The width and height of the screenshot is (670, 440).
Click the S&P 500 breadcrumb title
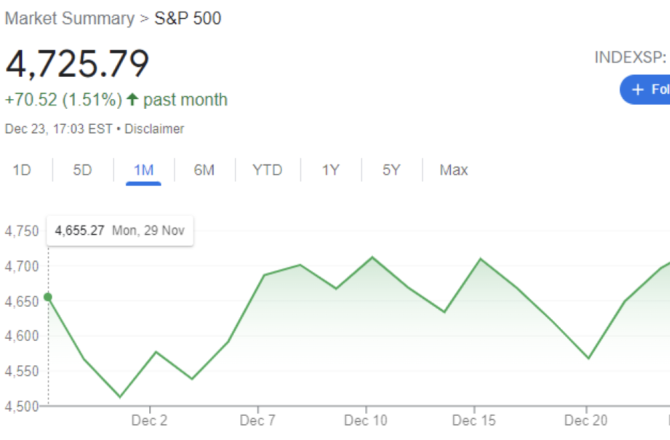188,18
